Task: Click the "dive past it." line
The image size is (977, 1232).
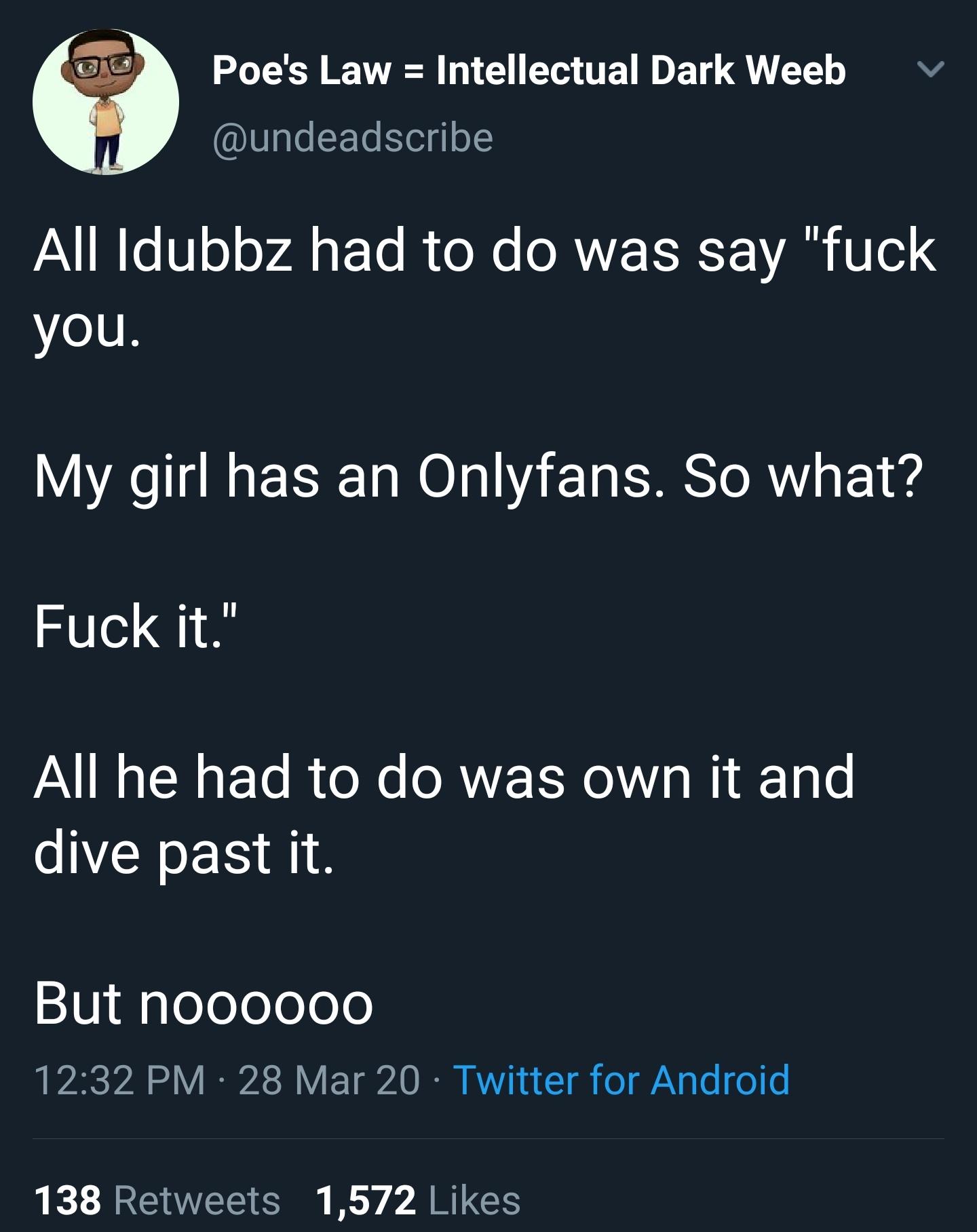Action: [183, 852]
